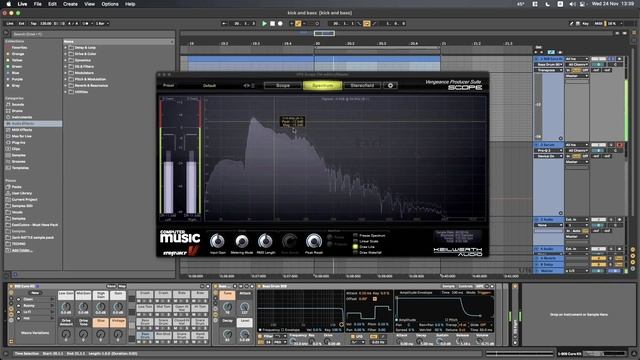Open the Plug-Ins category
This screenshot has height=360, width=640.
tap(18, 142)
